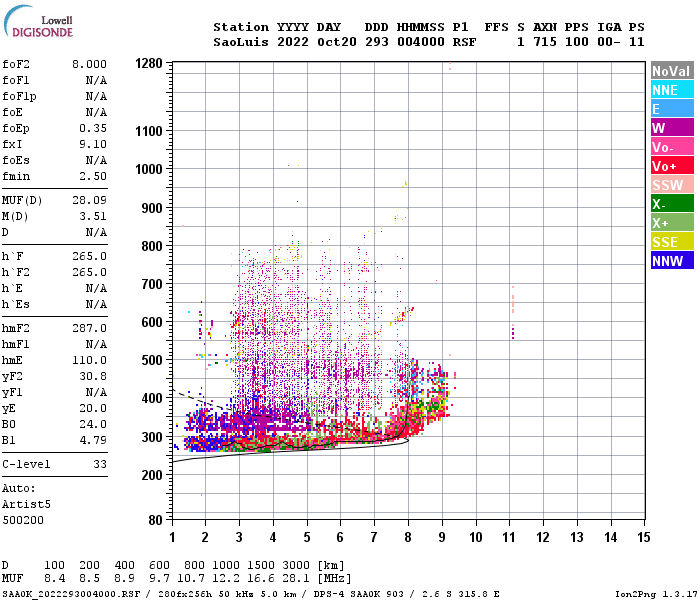Click the Lowell Digisonde logo
Image resolution: width=700 pixels, height=600 pixels.
coord(38,22)
